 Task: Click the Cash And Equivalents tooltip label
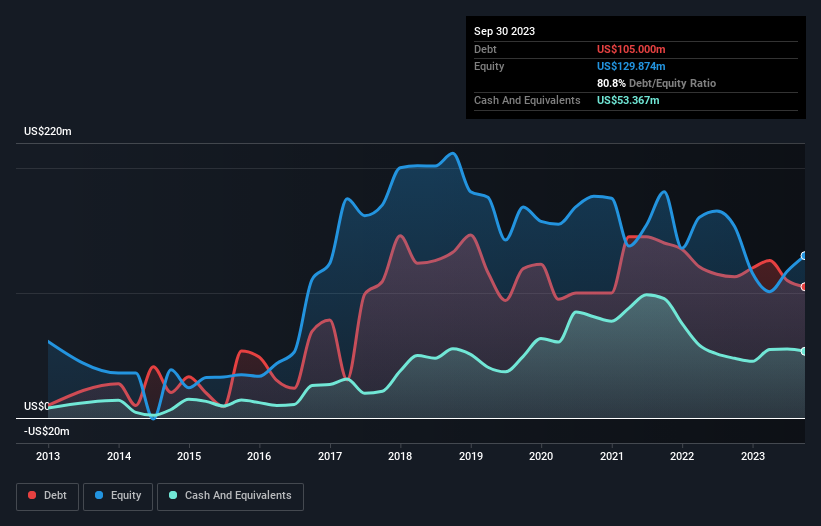pos(527,100)
